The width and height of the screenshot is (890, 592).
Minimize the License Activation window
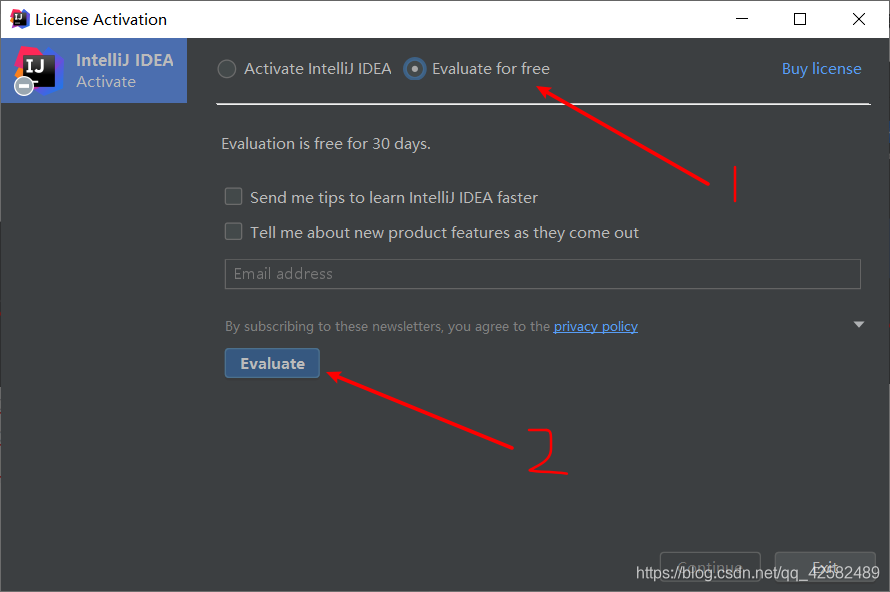pos(742,19)
